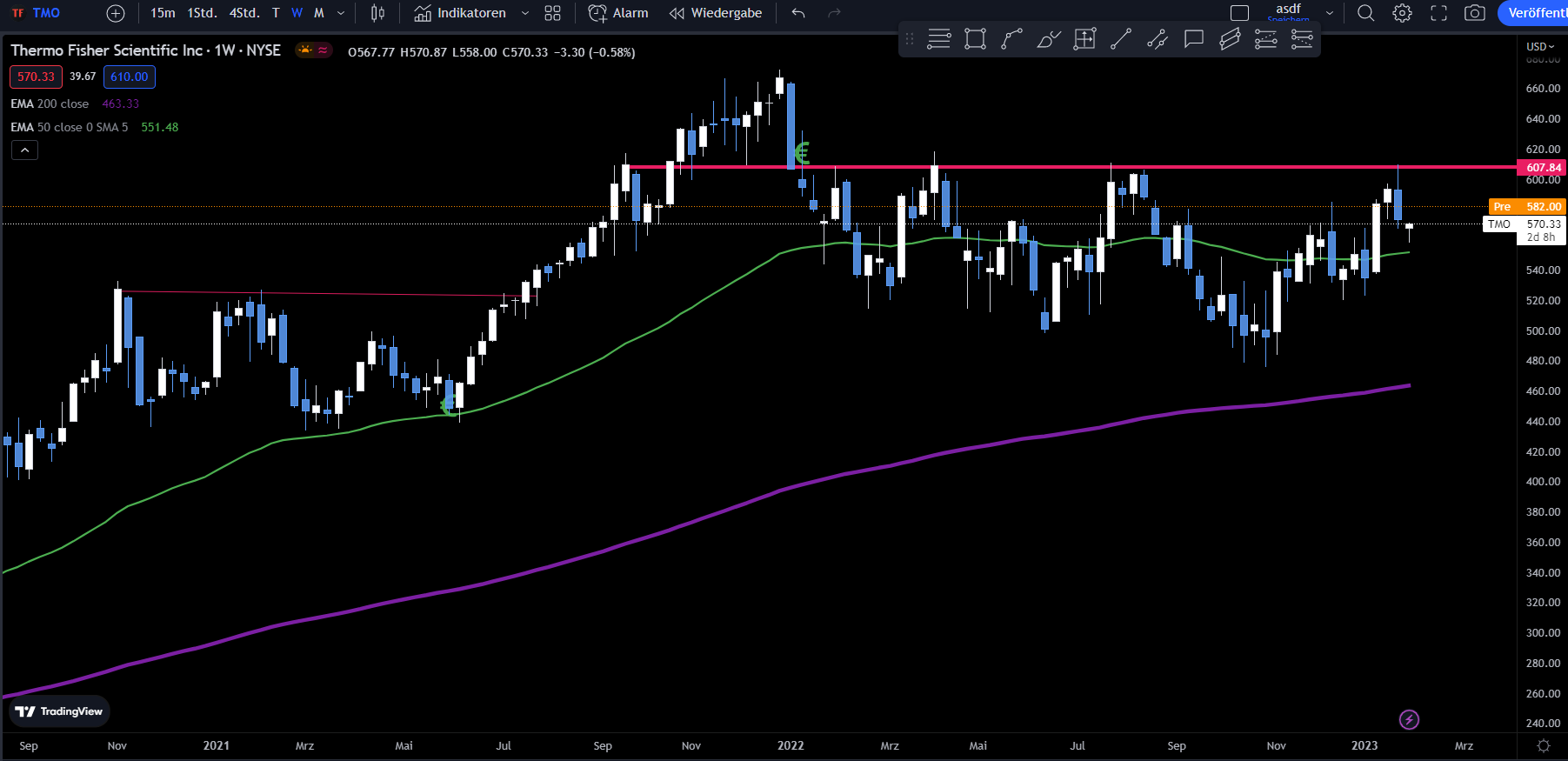The width and height of the screenshot is (1568, 761).
Task: Select the path drawing tool
Action: tap(1011, 39)
